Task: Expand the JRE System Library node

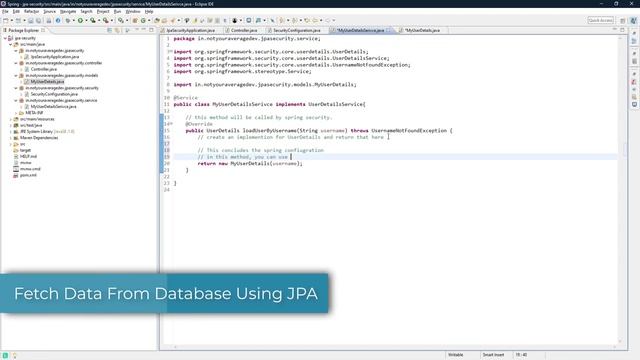Action: (11, 131)
